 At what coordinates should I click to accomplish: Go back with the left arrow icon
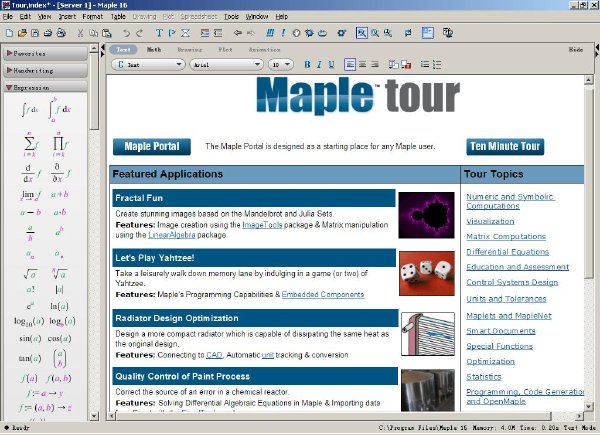pyautogui.click(x=238, y=33)
